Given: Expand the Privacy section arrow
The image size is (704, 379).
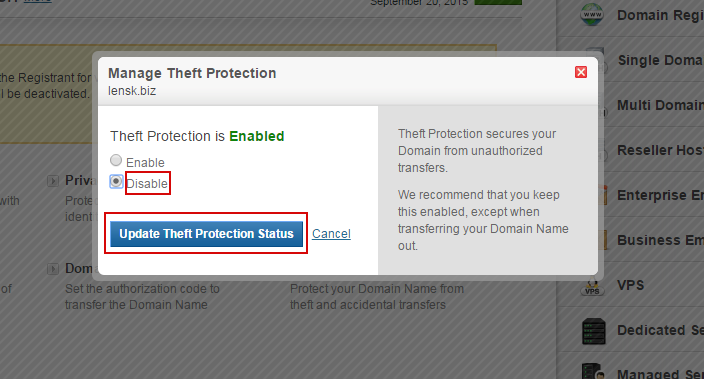Looking at the screenshot, I should (53, 181).
